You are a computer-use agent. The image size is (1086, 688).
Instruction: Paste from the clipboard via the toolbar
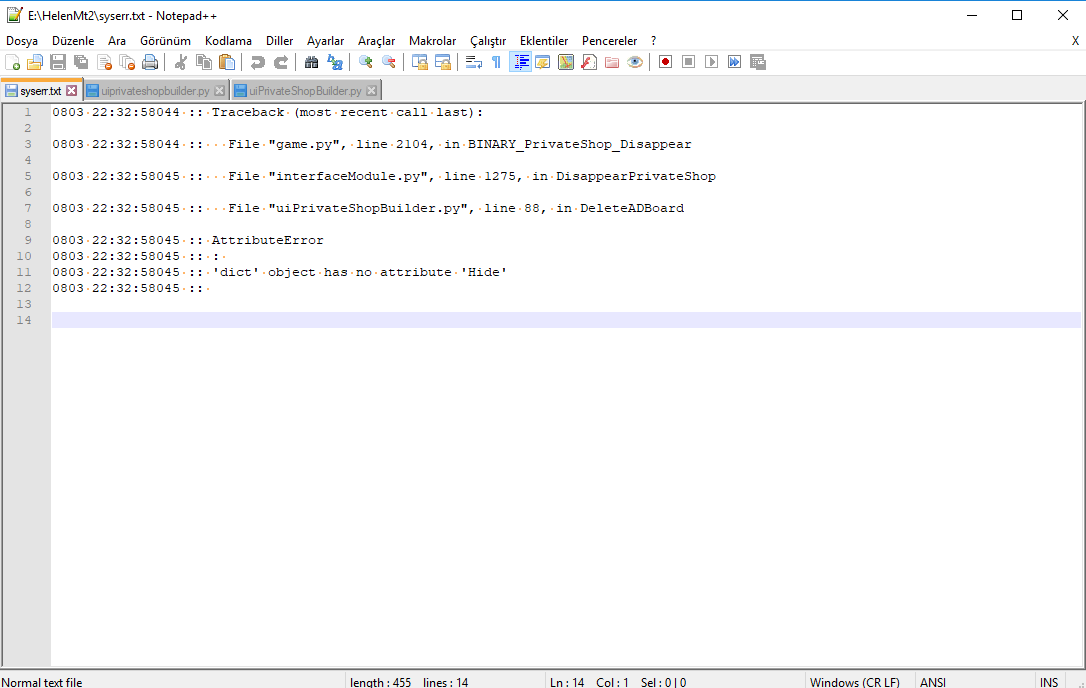(227, 62)
